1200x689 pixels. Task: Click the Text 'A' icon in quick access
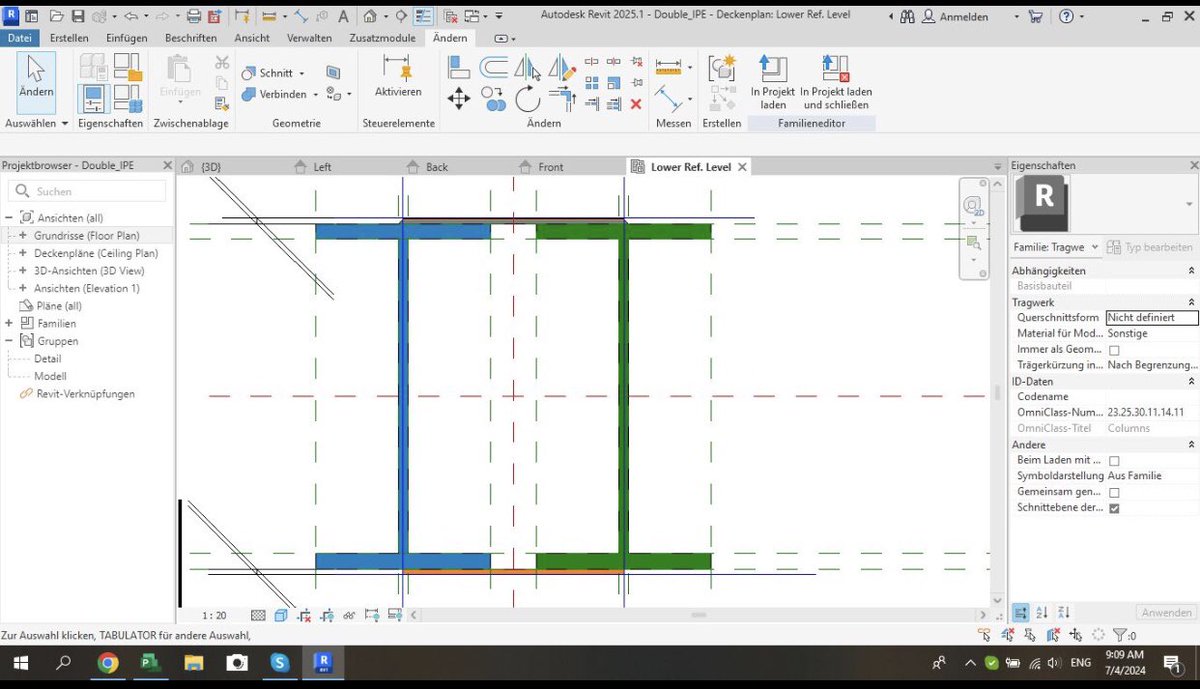[343, 16]
